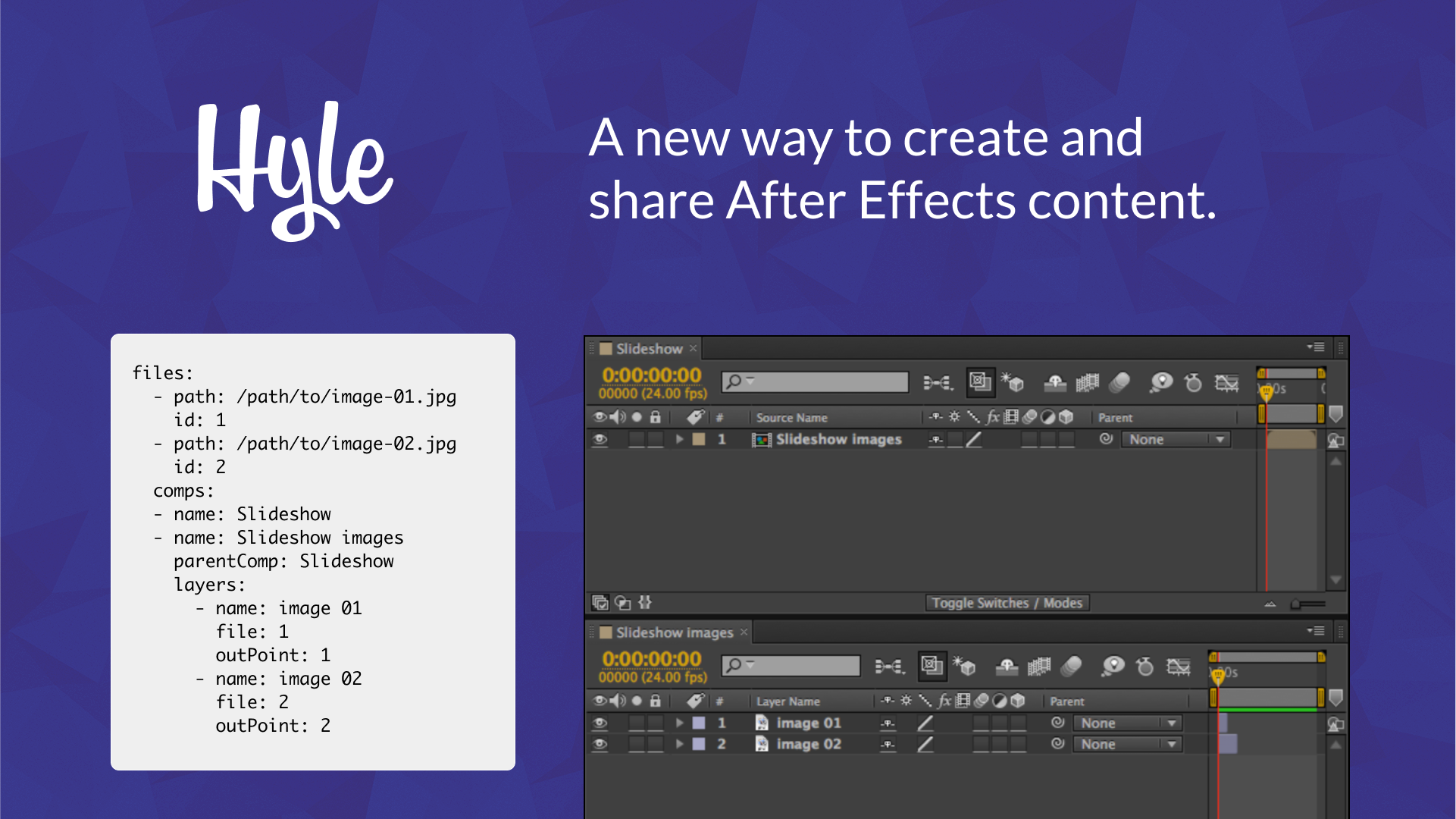Image resolution: width=1456 pixels, height=819 pixels.
Task: Open Composition Mini-Flowchart in Slideshow panel
Action: 938,383
